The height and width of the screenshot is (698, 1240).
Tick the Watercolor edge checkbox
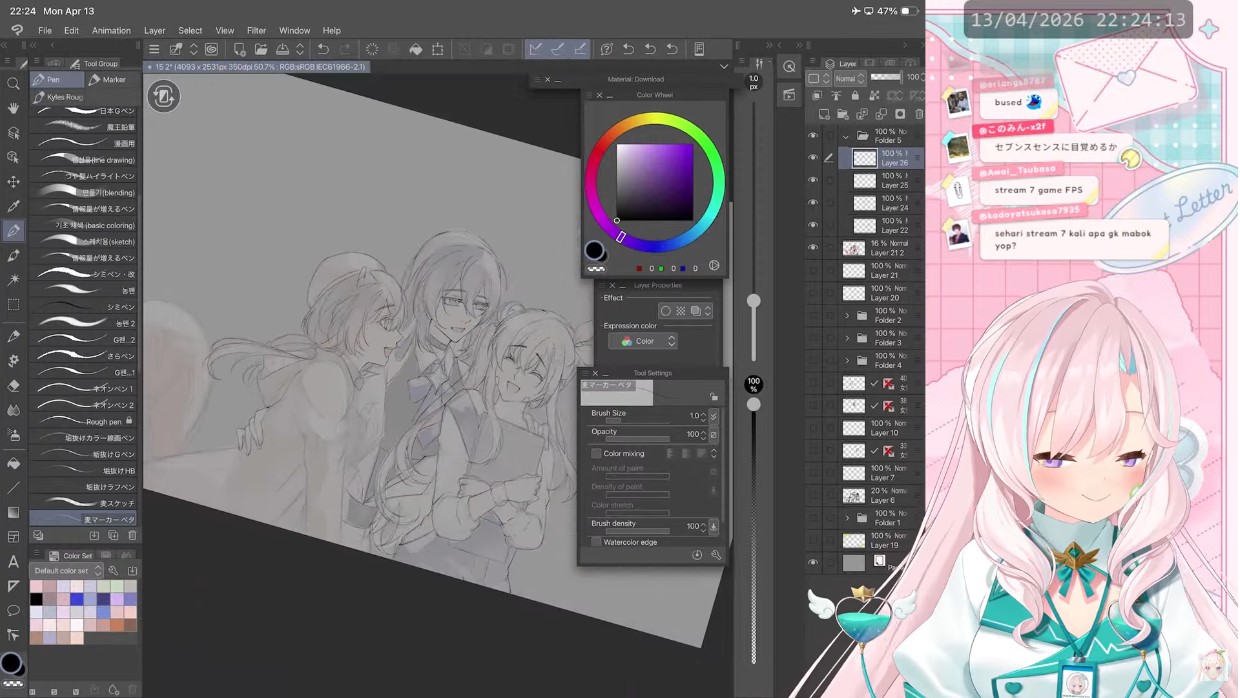596,542
